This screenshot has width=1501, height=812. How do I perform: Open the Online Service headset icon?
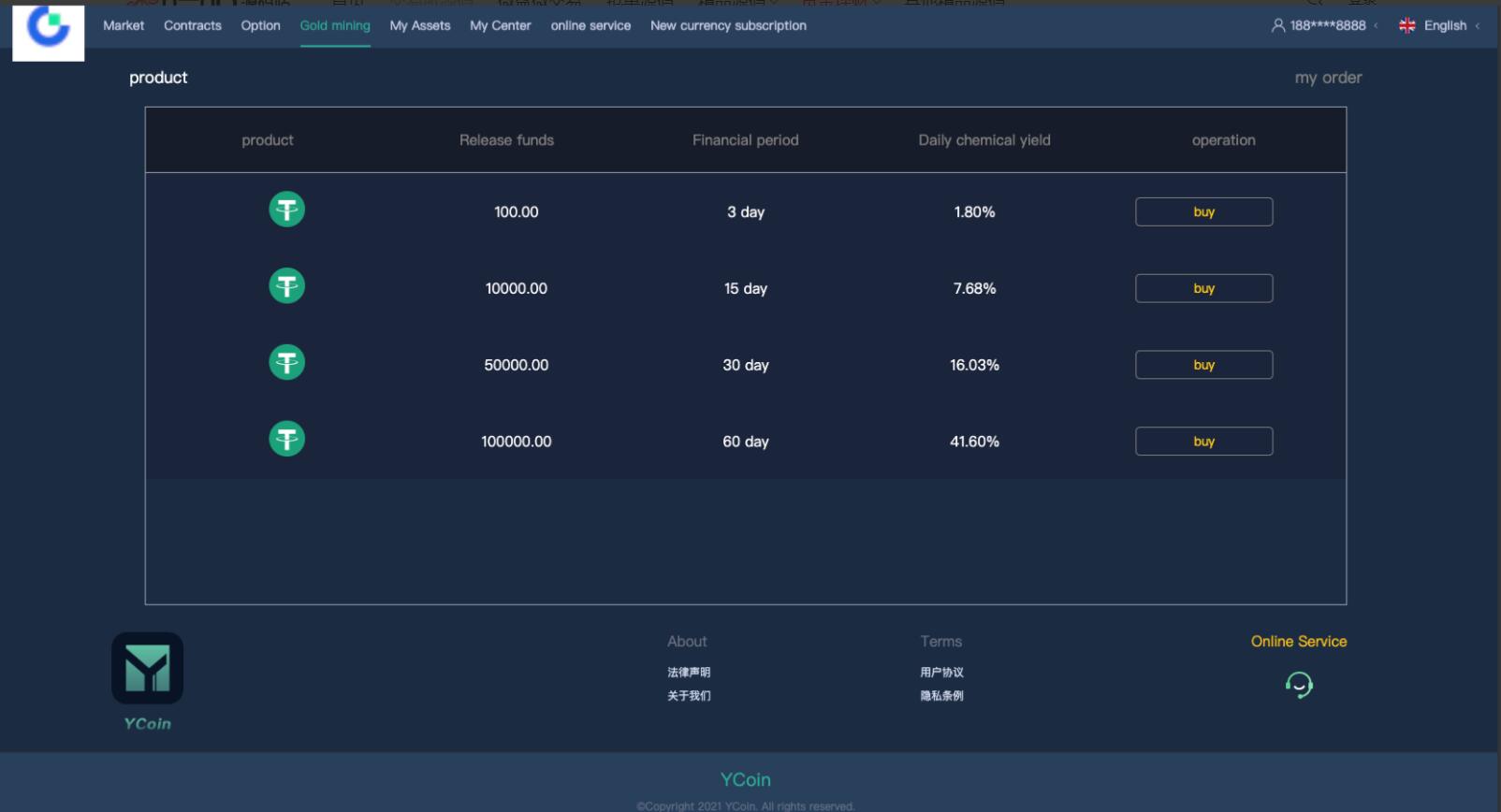point(1299,686)
